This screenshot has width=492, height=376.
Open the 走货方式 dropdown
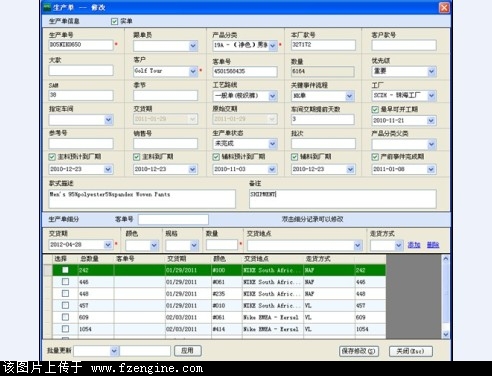398,246
